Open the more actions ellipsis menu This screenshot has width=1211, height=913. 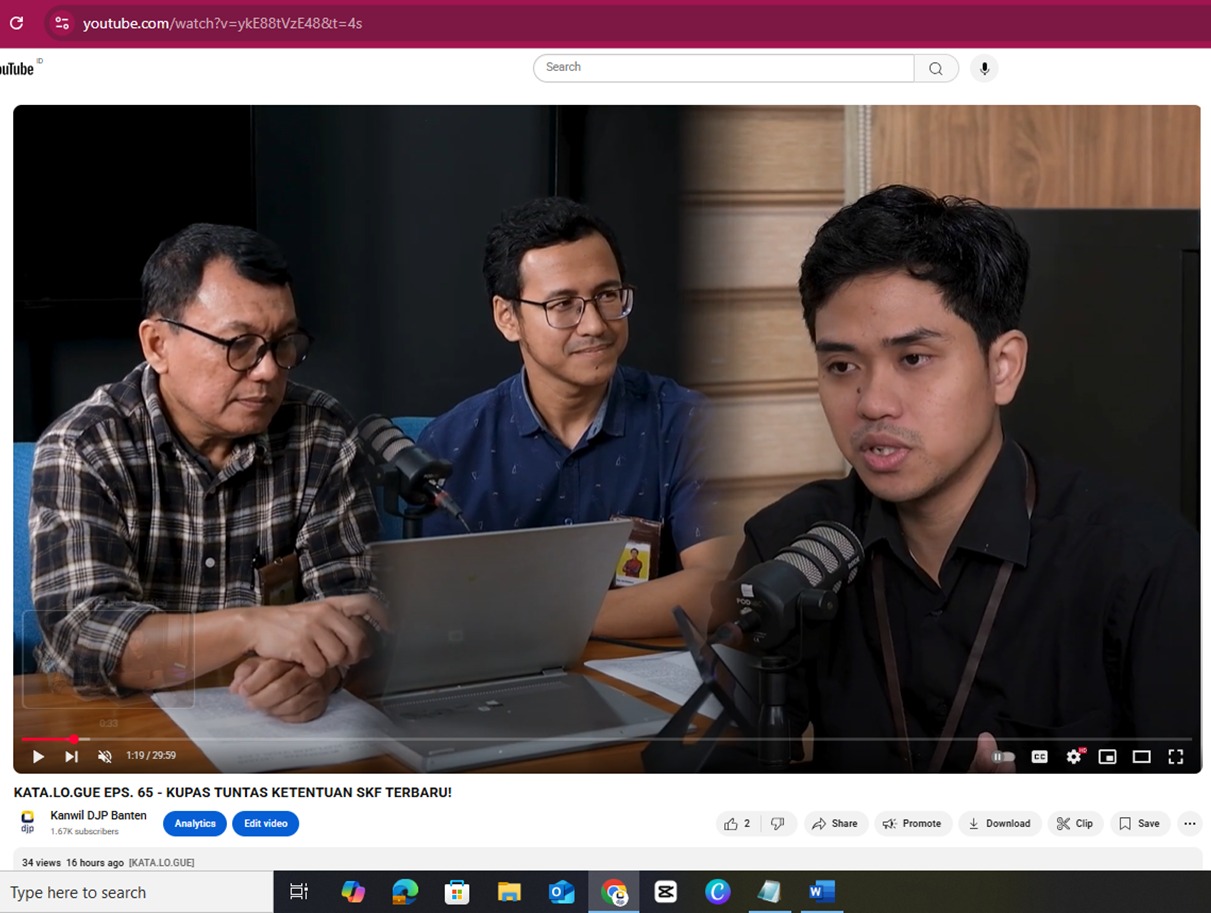pyautogui.click(x=1189, y=824)
